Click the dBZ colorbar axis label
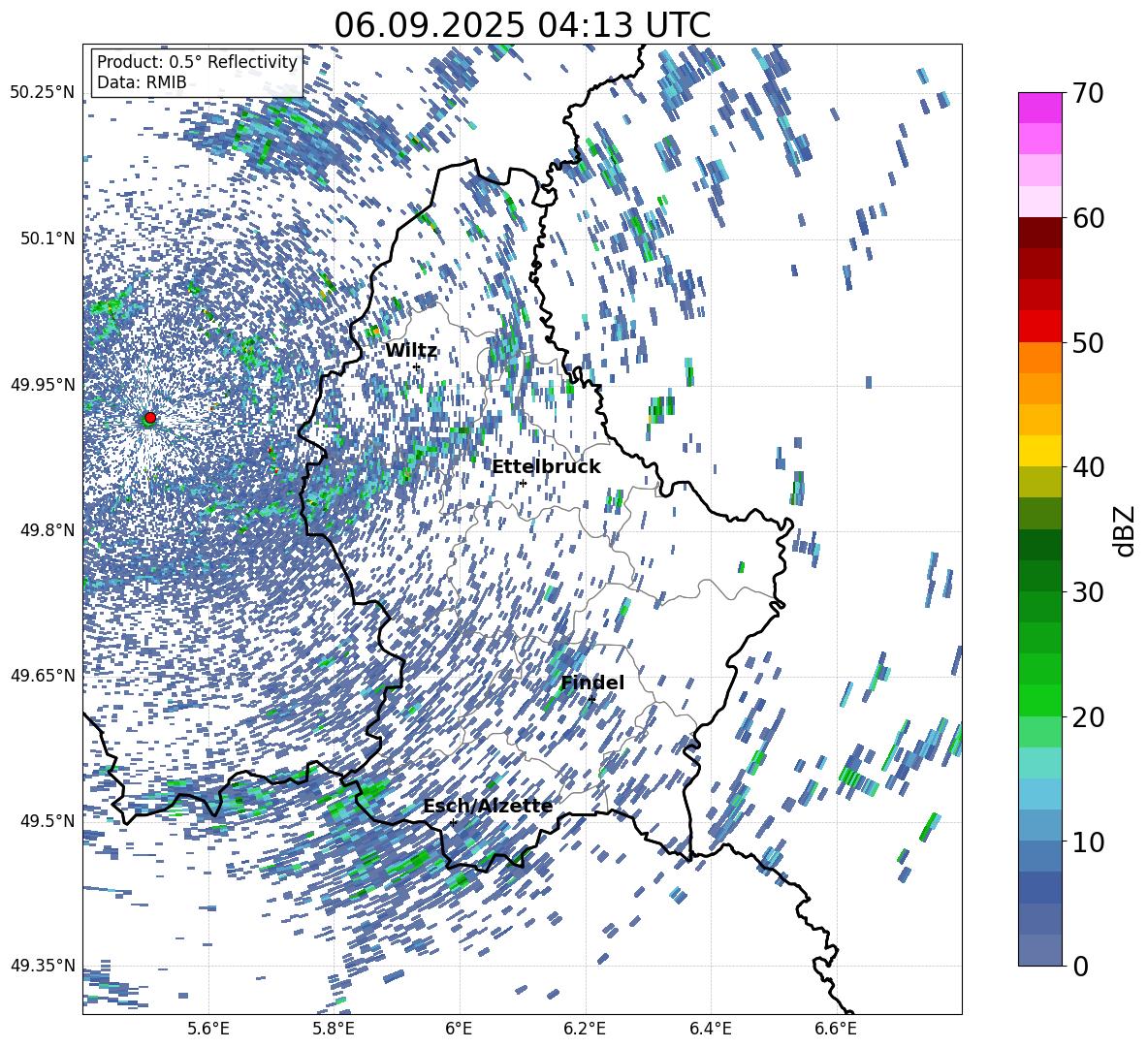Image resolution: width=1148 pixels, height=1048 pixels. 1124,530
